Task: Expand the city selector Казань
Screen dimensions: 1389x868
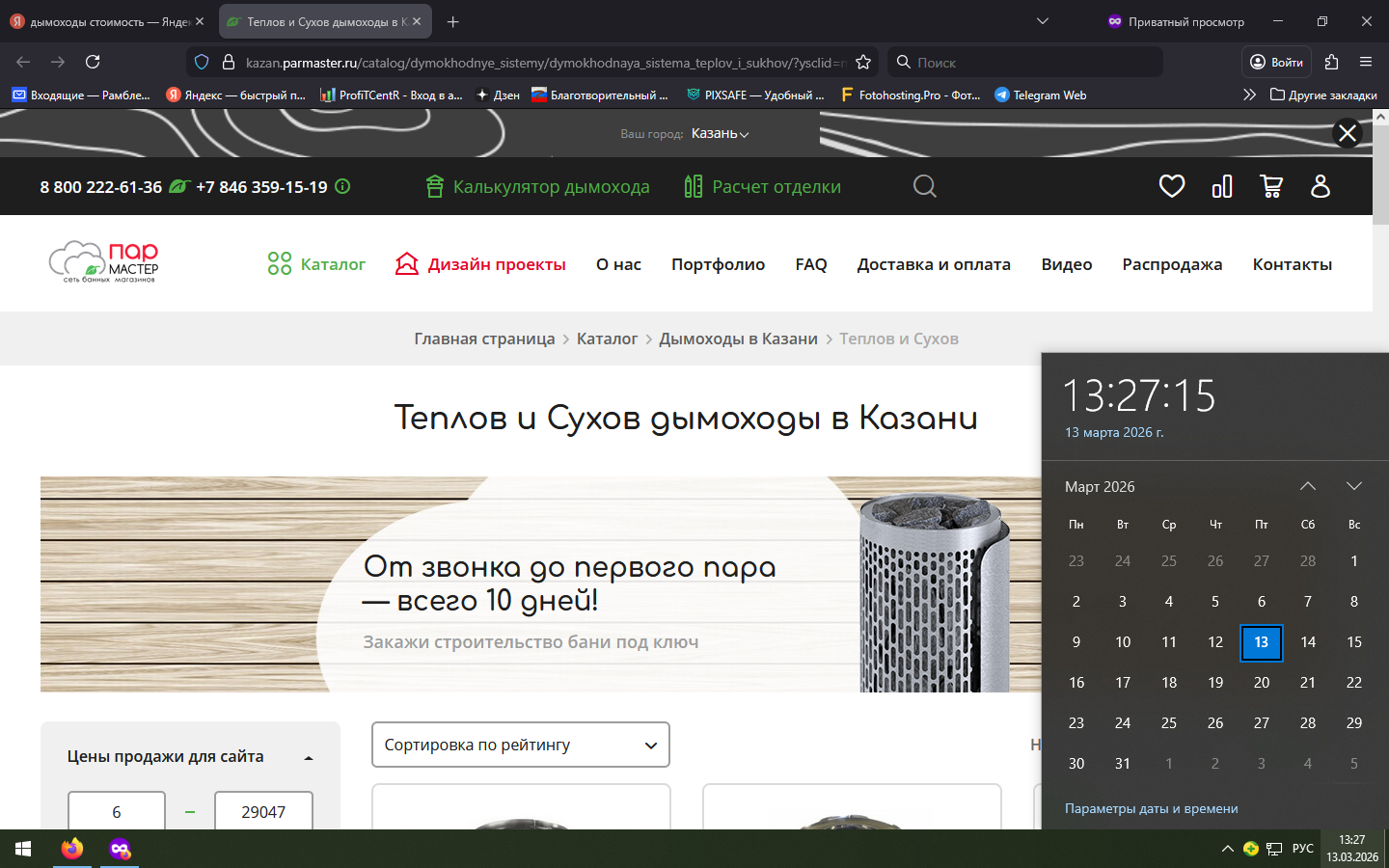Action: [x=720, y=133]
